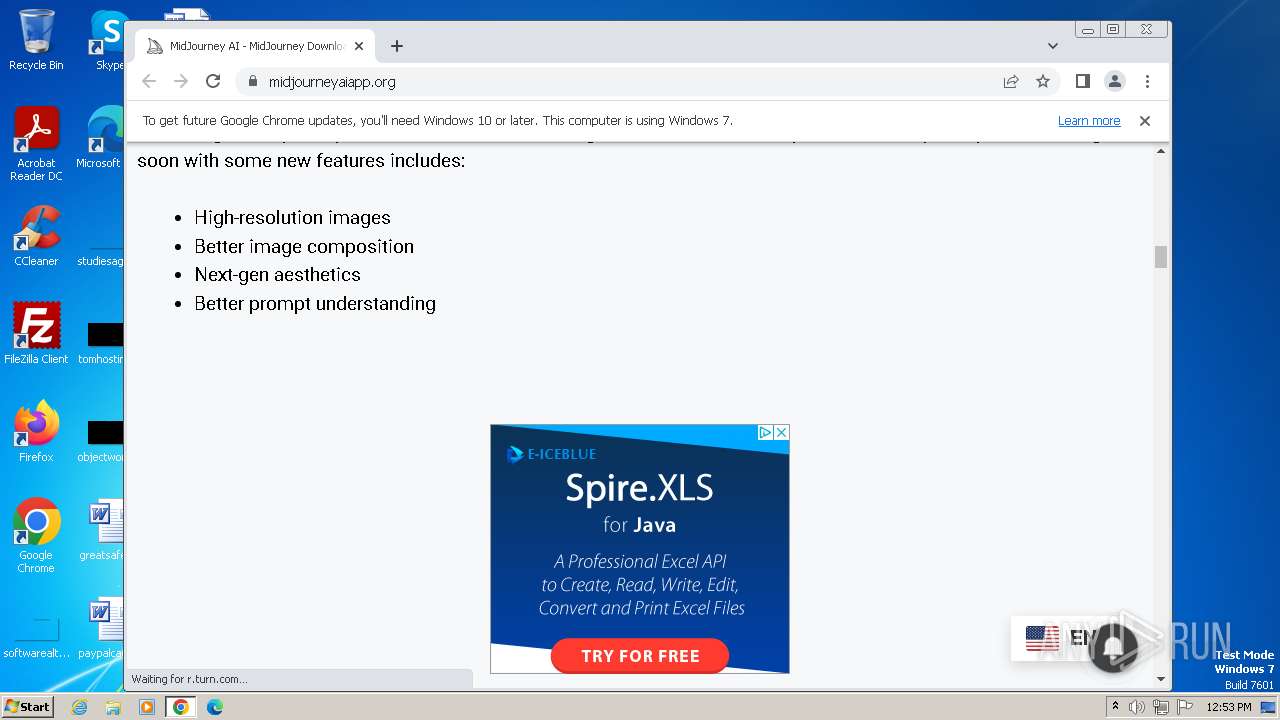The height and width of the screenshot is (720, 1280).
Task: Click 'Next-gen aesthetics' text
Action: coord(277,274)
